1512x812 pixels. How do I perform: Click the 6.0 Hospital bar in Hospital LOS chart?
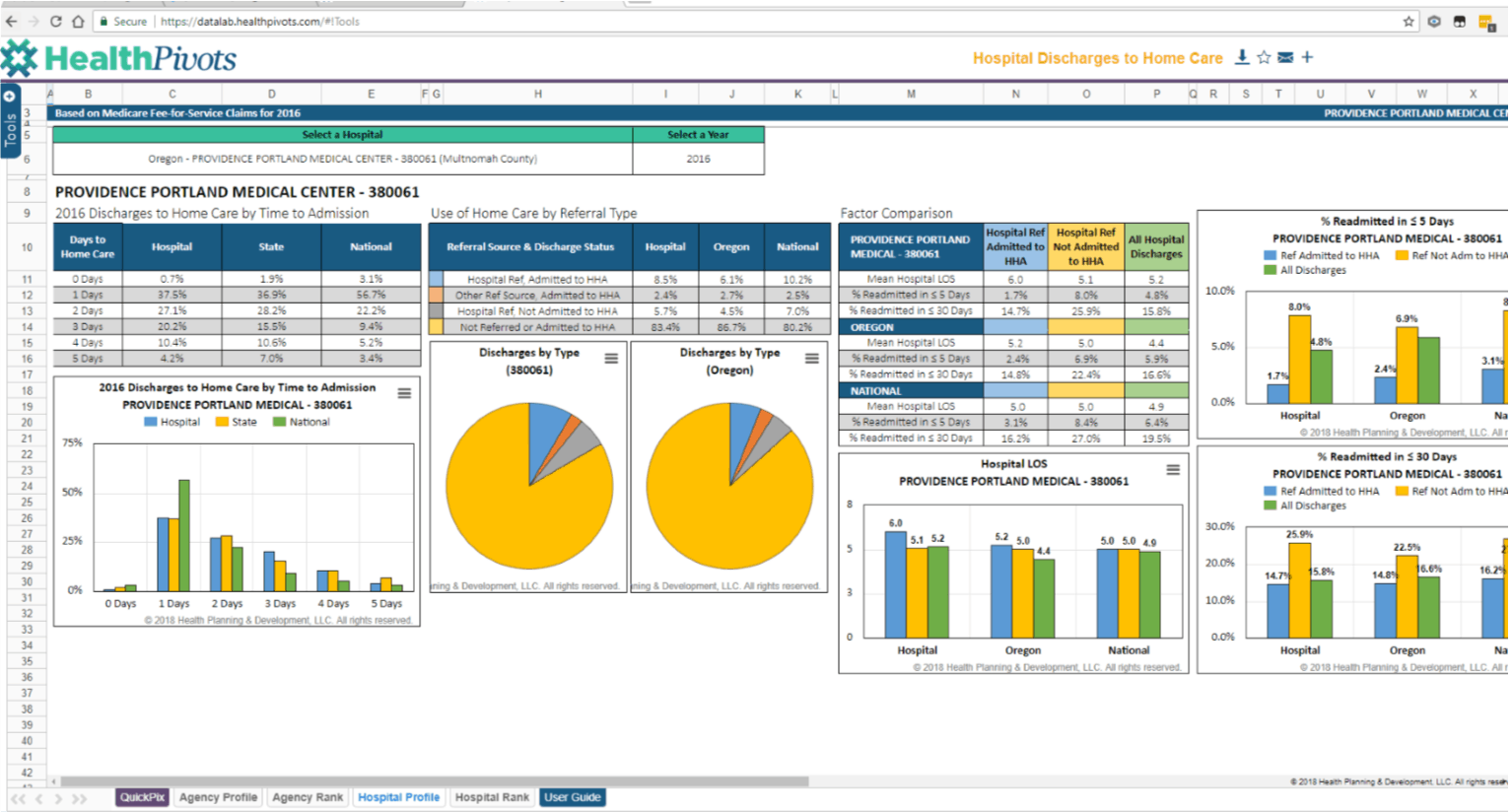pyautogui.click(x=895, y=584)
